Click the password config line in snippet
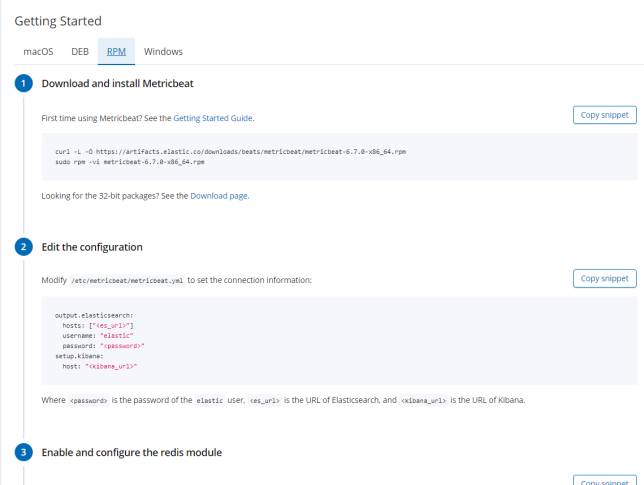This screenshot has height=485, width=644. click(x=104, y=346)
